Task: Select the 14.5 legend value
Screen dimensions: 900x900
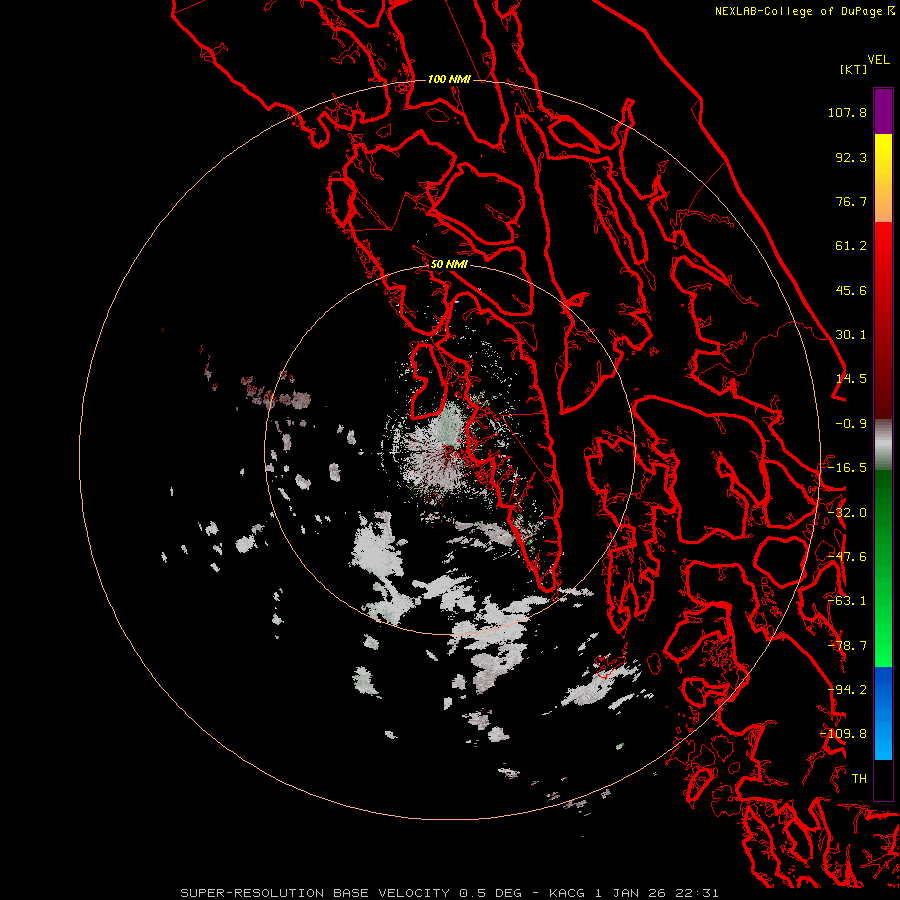Action: tap(851, 379)
